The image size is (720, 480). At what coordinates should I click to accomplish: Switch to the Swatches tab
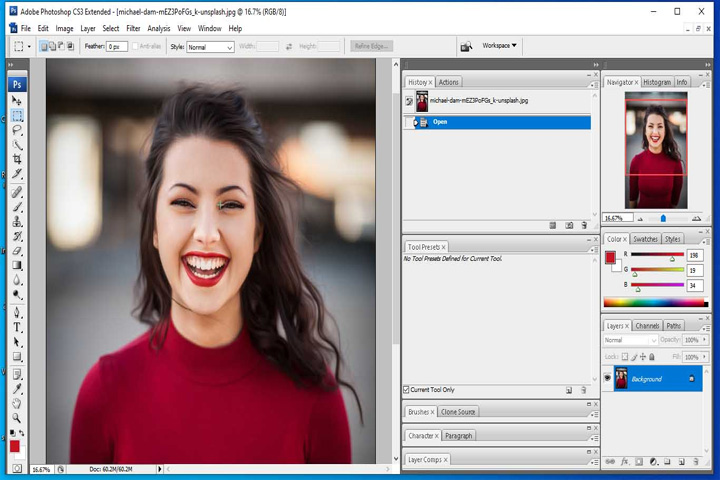coord(645,239)
